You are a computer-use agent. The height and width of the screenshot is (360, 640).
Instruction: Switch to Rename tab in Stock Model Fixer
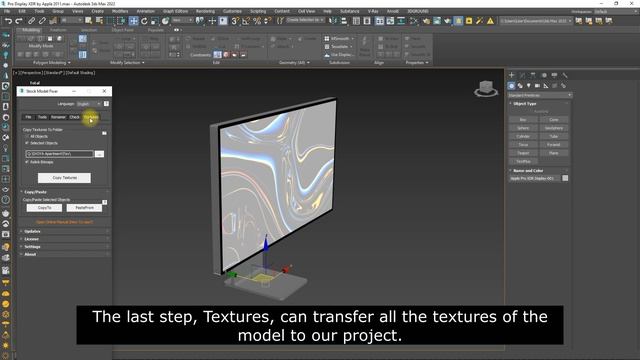coord(58,117)
